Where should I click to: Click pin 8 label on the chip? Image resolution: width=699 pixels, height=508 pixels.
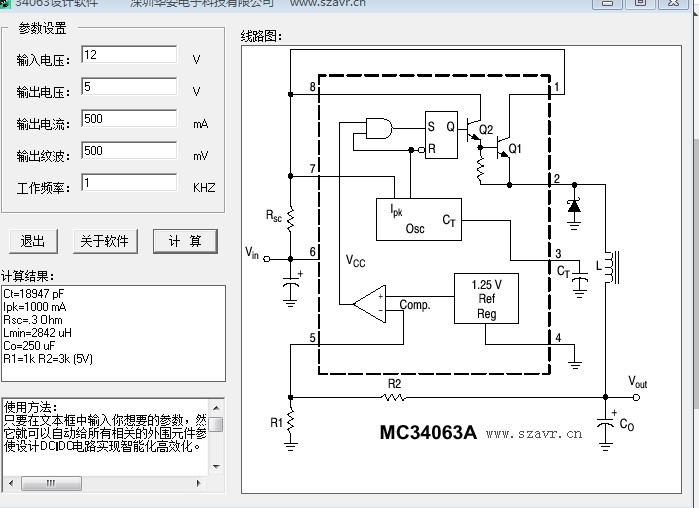point(313,86)
